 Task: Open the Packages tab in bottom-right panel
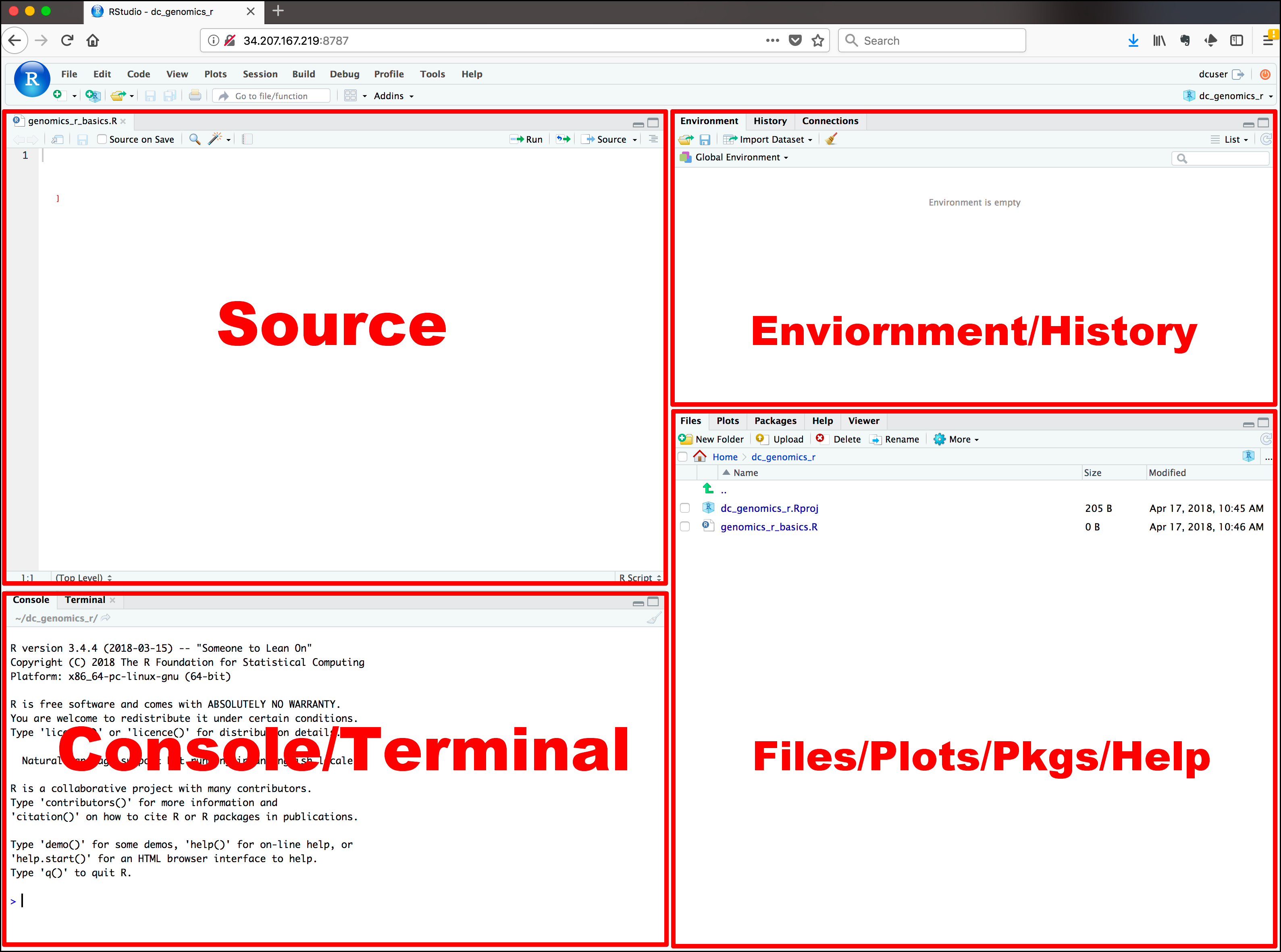pyautogui.click(x=775, y=420)
